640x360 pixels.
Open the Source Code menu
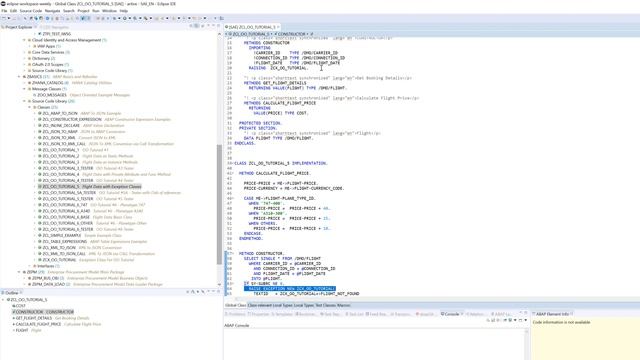tap(31, 11)
